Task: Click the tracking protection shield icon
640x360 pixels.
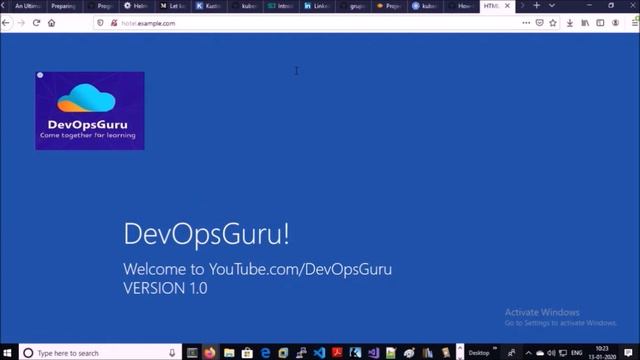Action: (100, 23)
